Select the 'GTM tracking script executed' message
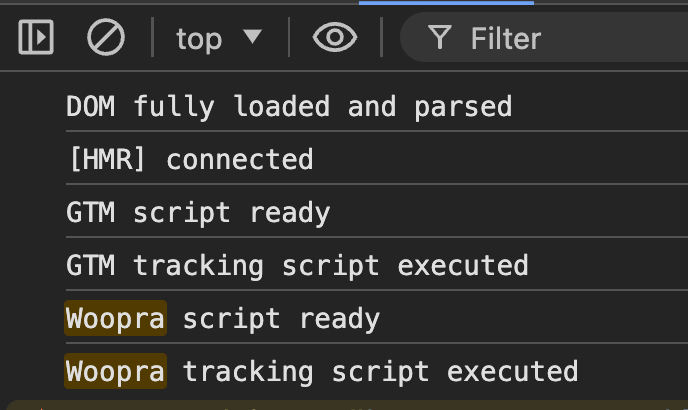688x410 pixels. coord(297,266)
